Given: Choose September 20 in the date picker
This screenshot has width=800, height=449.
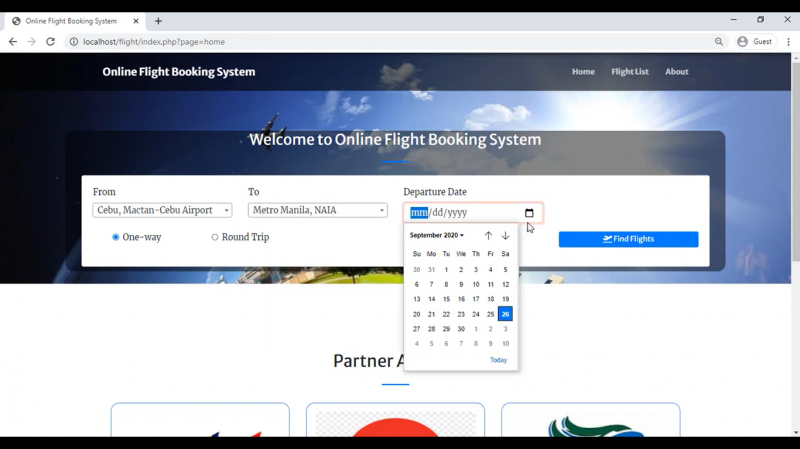Looking at the screenshot, I should [416, 314].
